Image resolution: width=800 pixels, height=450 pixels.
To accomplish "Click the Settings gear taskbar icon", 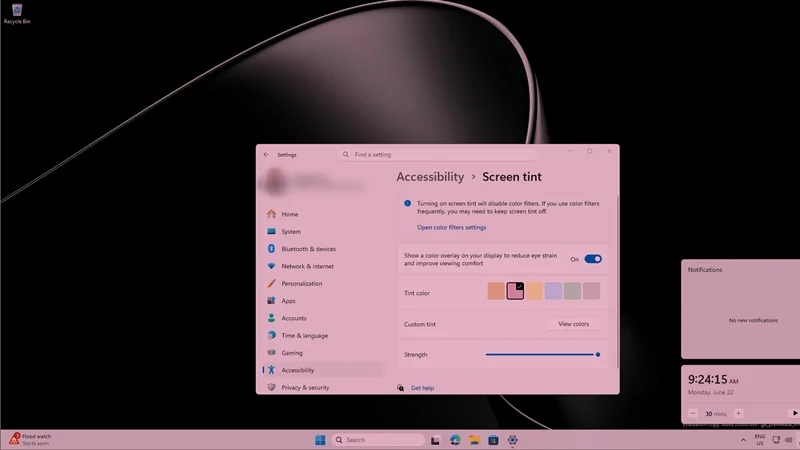I will [513, 440].
